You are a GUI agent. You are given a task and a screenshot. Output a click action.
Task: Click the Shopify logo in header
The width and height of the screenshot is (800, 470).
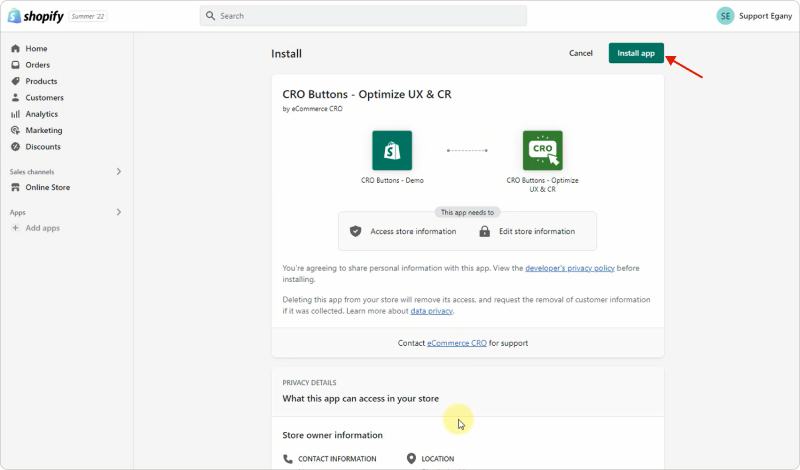(x=37, y=16)
